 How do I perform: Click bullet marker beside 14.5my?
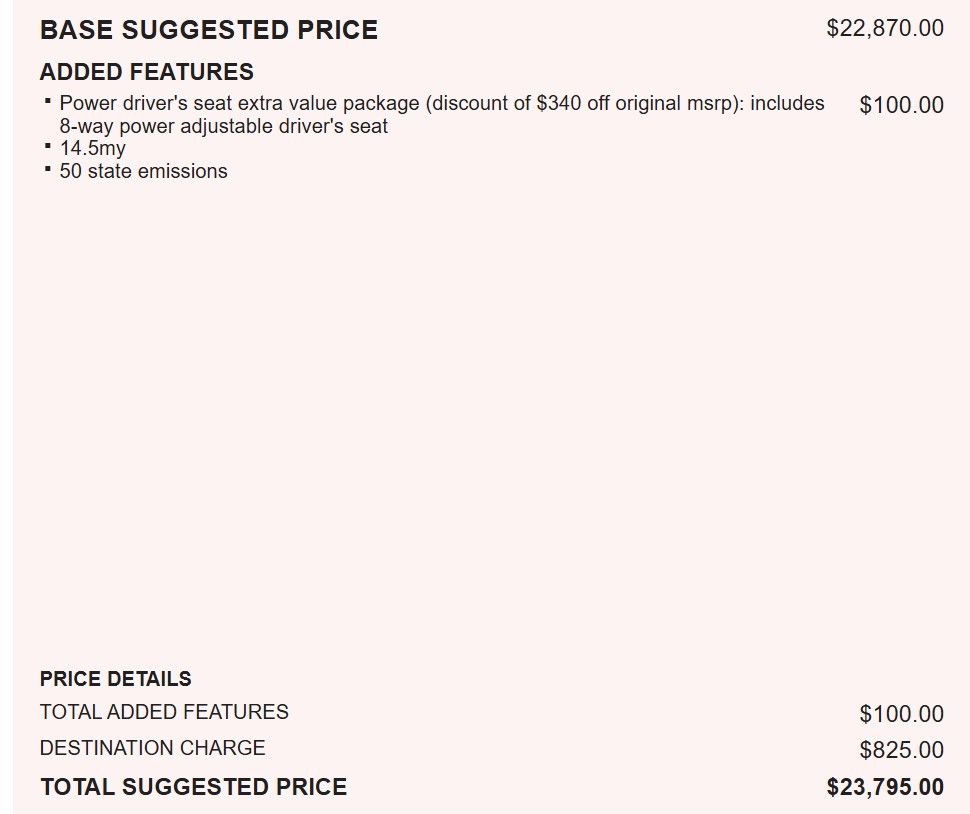coord(47,147)
